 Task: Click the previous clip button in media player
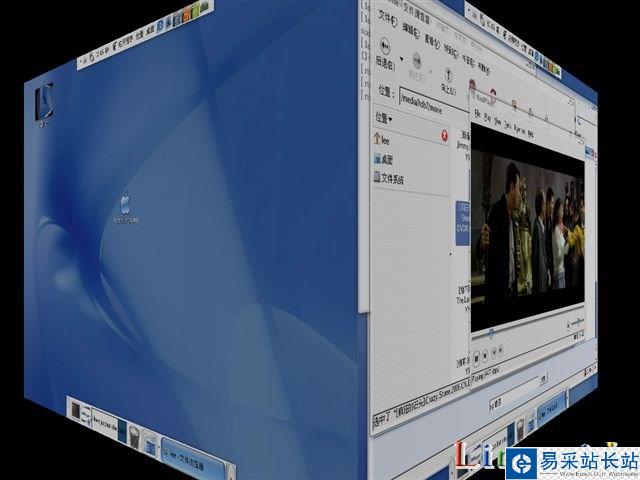pyautogui.click(x=494, y=352)
